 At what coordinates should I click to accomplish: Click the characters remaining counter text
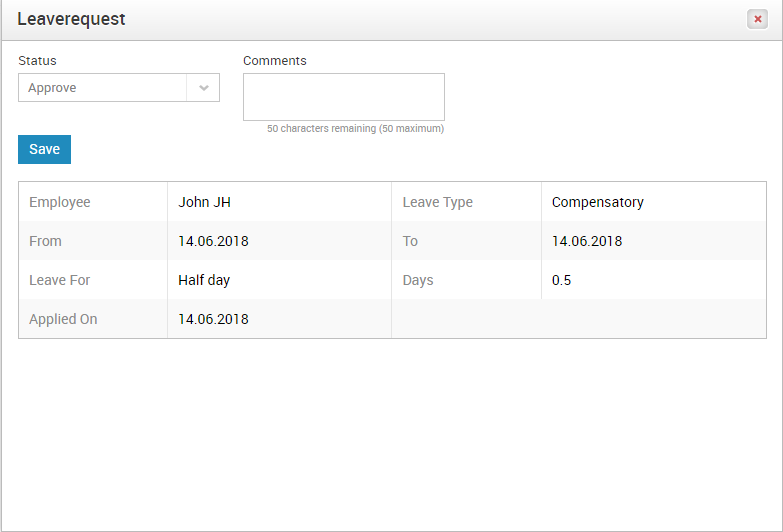(355, 128)
